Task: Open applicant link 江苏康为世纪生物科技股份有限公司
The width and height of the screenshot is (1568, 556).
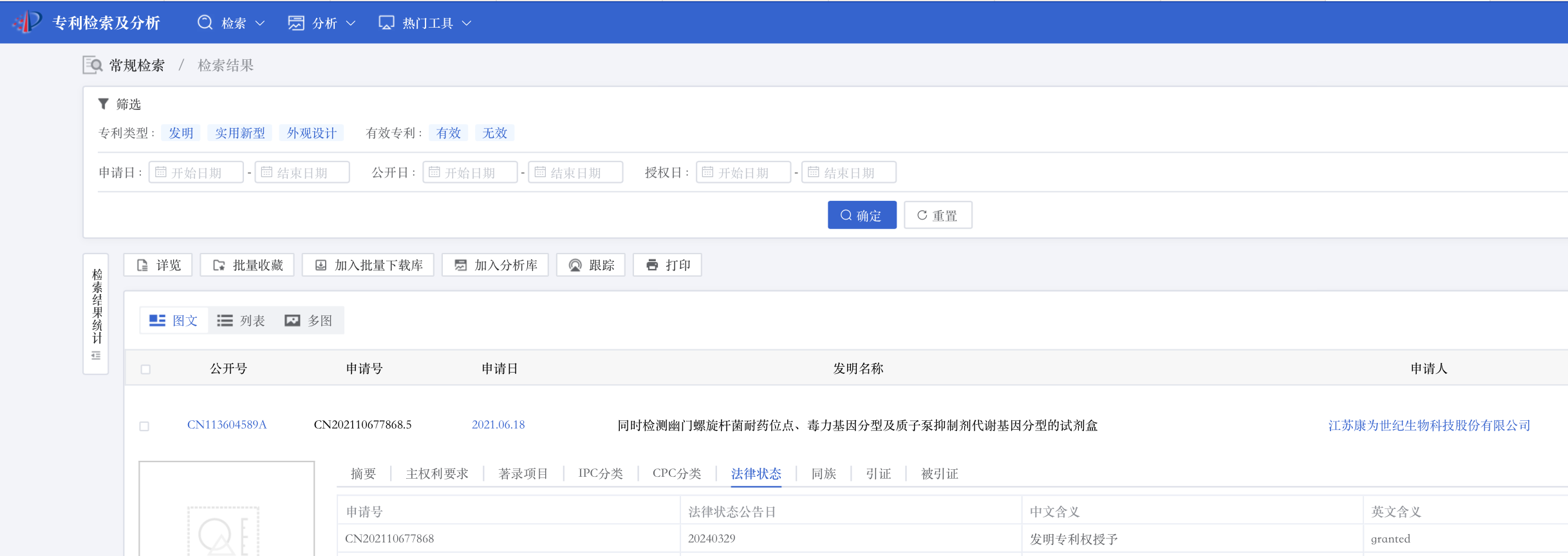Action: click(x=1429, y=425)
